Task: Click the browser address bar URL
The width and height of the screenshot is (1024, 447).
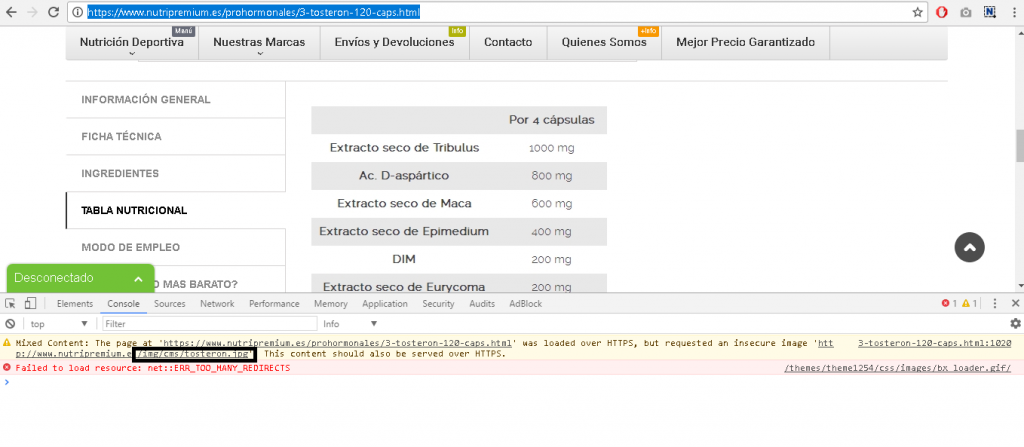Action: 253,12
